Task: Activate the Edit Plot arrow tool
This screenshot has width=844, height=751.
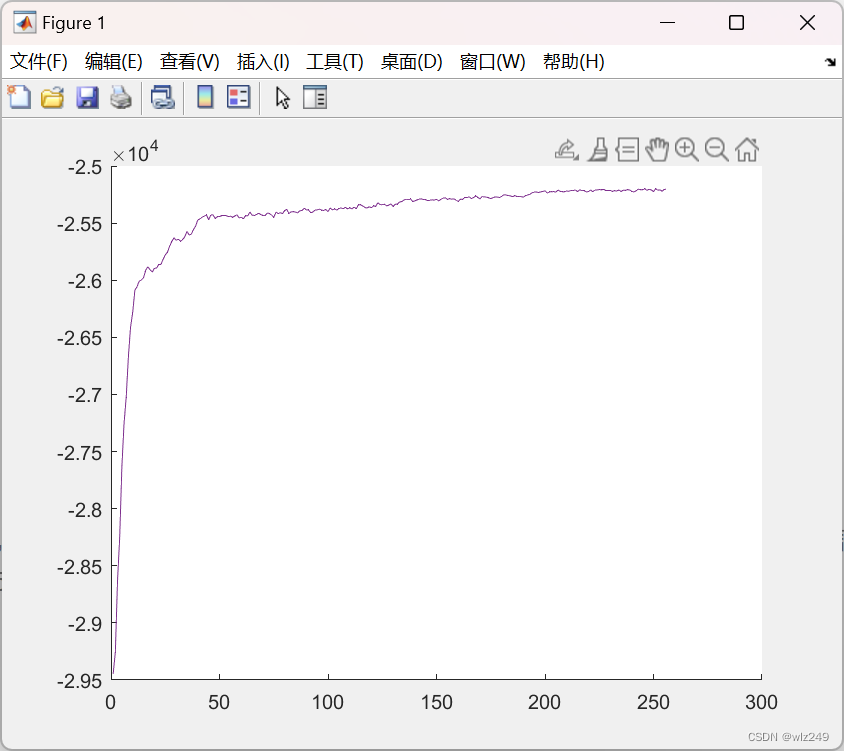Action: pos(283,98)
